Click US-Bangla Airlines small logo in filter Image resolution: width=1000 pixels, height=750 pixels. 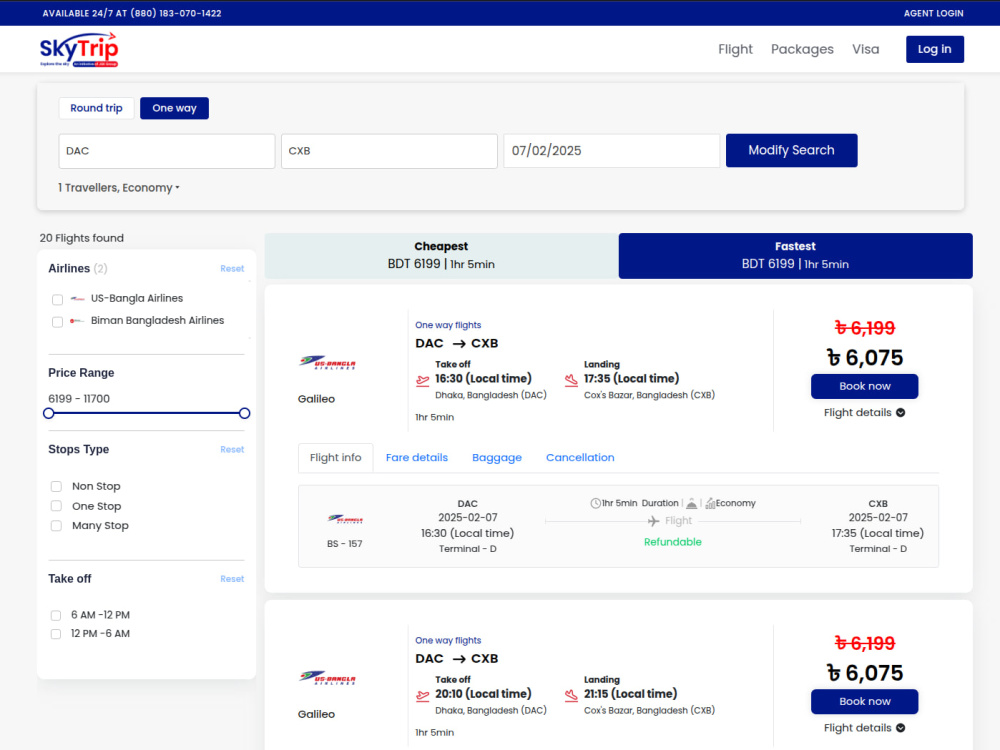(x=77, y=298)
